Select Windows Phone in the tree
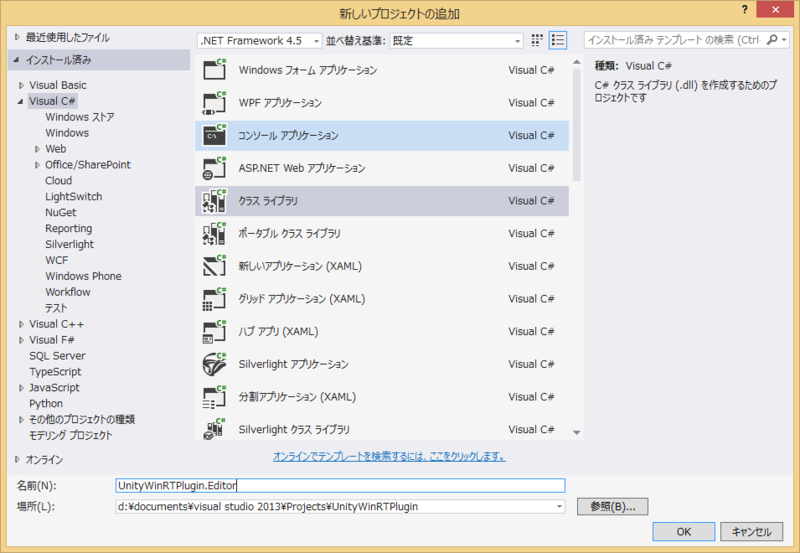The width and height of the screenshot is (800, 553). pyautogui.click(x=83, y=276)
